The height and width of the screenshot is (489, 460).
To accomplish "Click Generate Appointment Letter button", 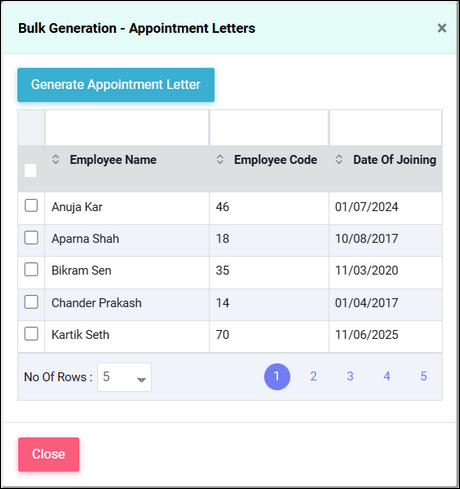I will click(x=116, y=85).
